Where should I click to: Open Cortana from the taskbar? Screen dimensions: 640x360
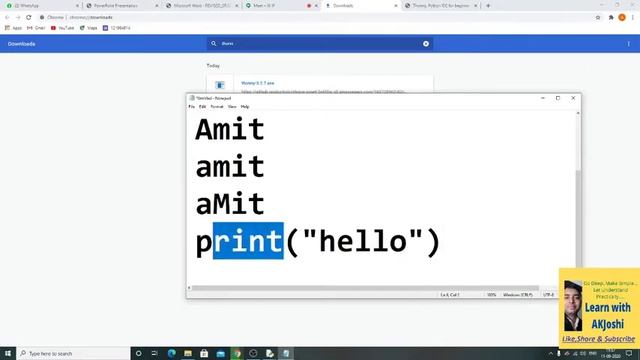click(138, 353)
